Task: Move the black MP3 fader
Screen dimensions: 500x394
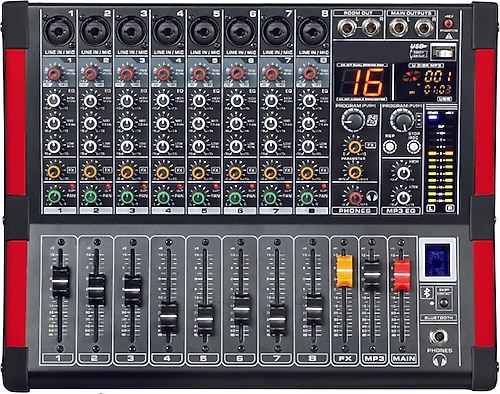Action: 372,275
